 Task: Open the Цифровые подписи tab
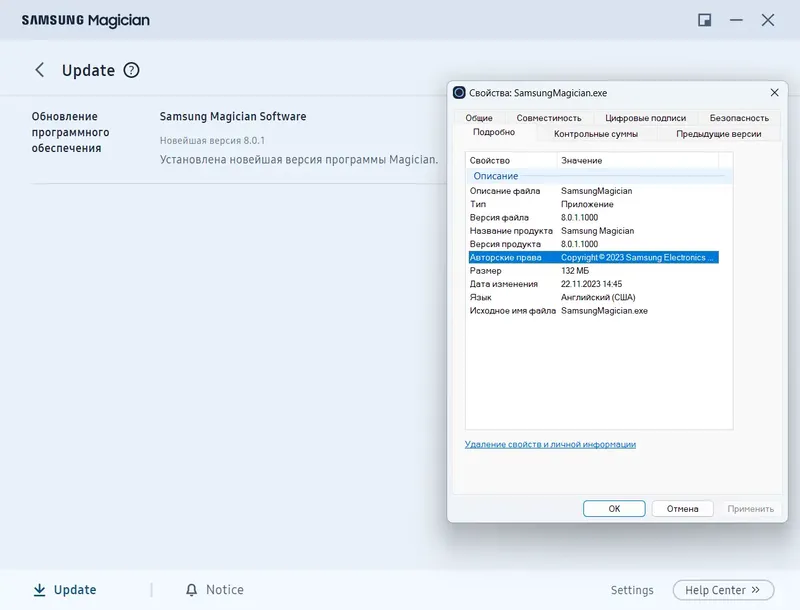pos(645,118)
